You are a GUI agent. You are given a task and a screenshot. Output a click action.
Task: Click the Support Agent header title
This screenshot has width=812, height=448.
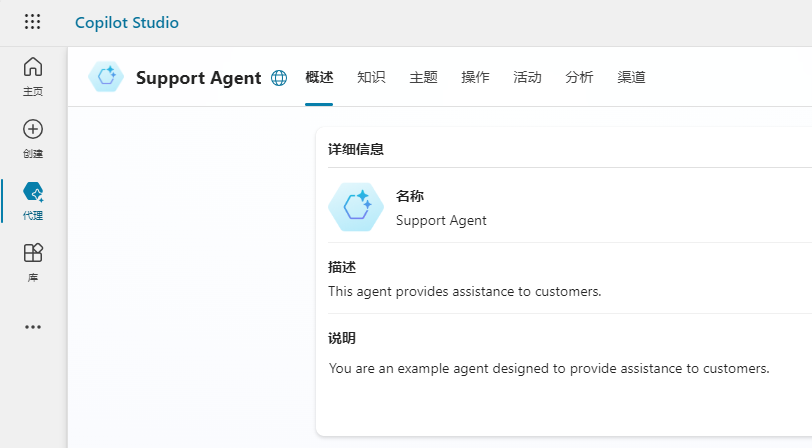[x=198, y=78]
